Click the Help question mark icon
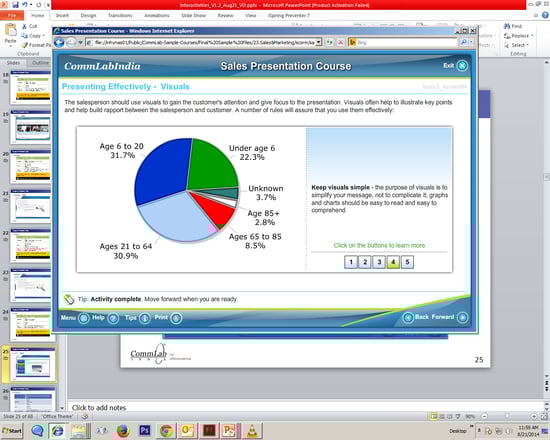This screenshot has width=550, height=440. [x=113, y=318]
